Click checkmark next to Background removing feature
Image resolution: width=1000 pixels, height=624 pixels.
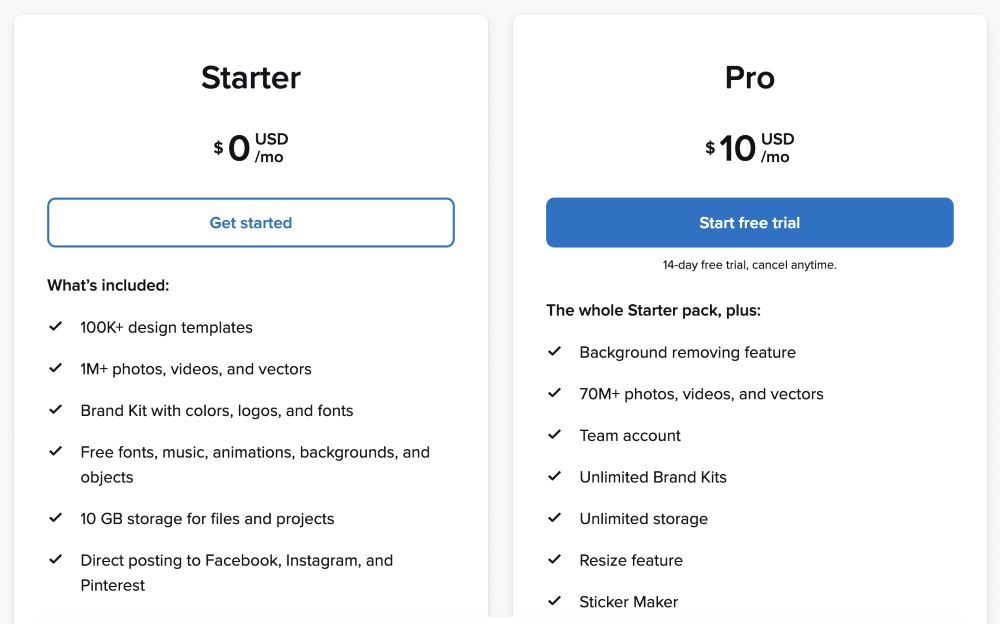point(555,352)
